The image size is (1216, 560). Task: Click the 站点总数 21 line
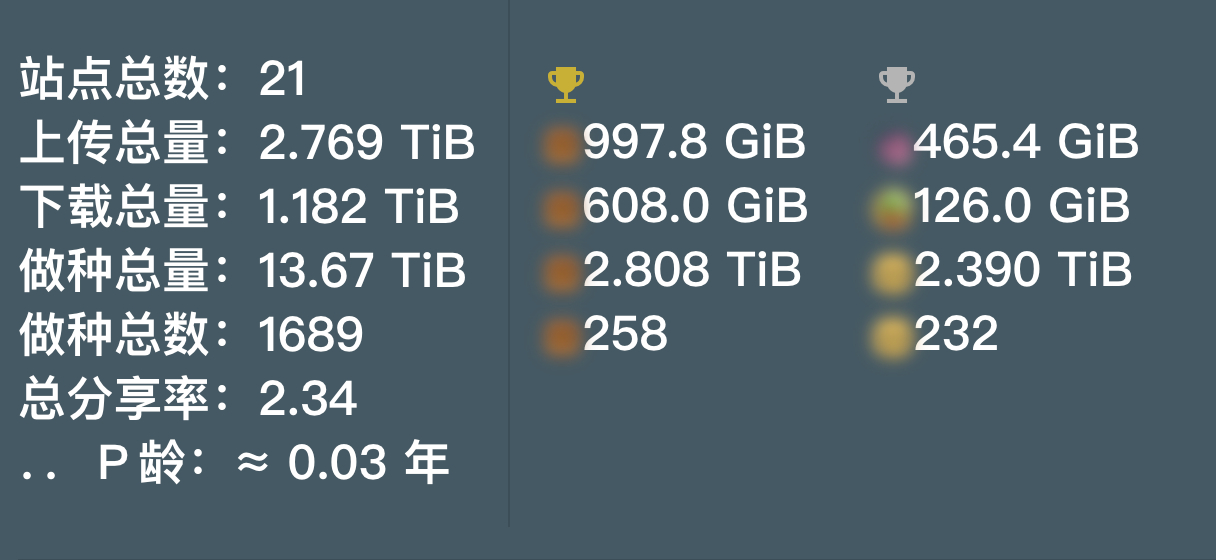click(x=163, y=79)
